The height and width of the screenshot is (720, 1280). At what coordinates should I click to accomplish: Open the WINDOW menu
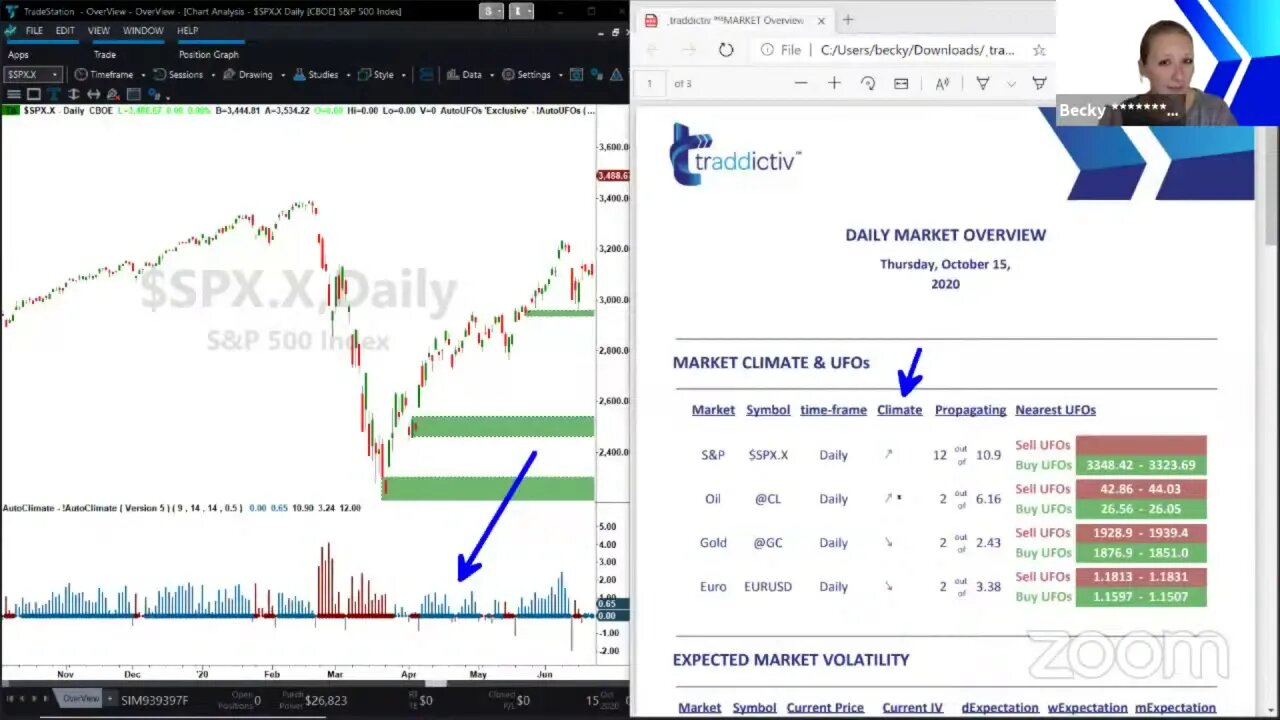point(143,31)
